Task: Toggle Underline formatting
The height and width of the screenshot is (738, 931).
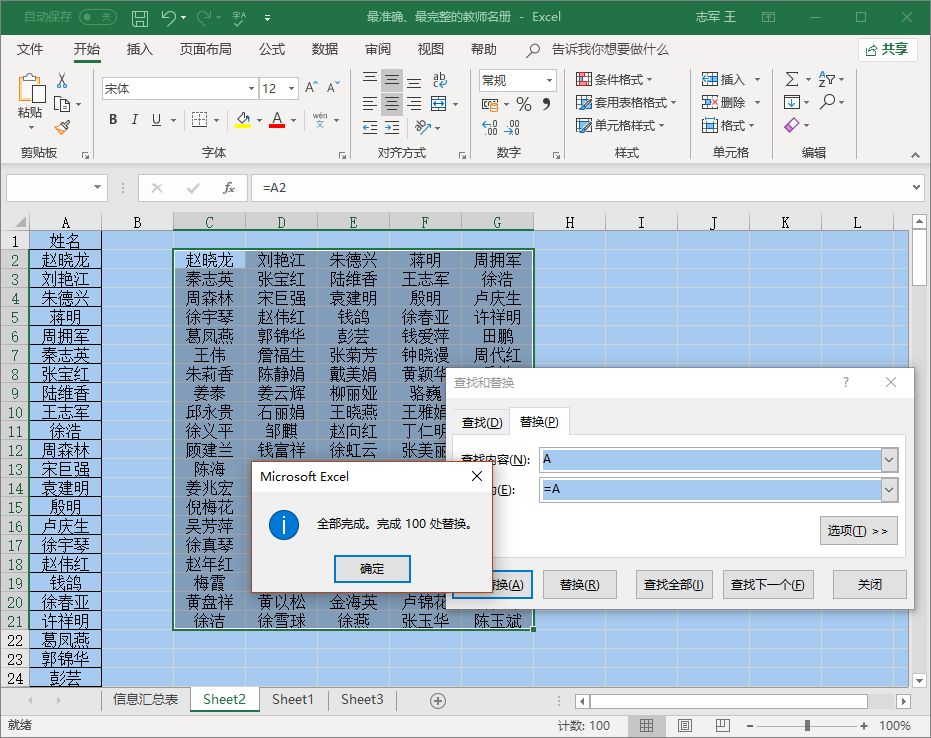Action: point(156,119)
